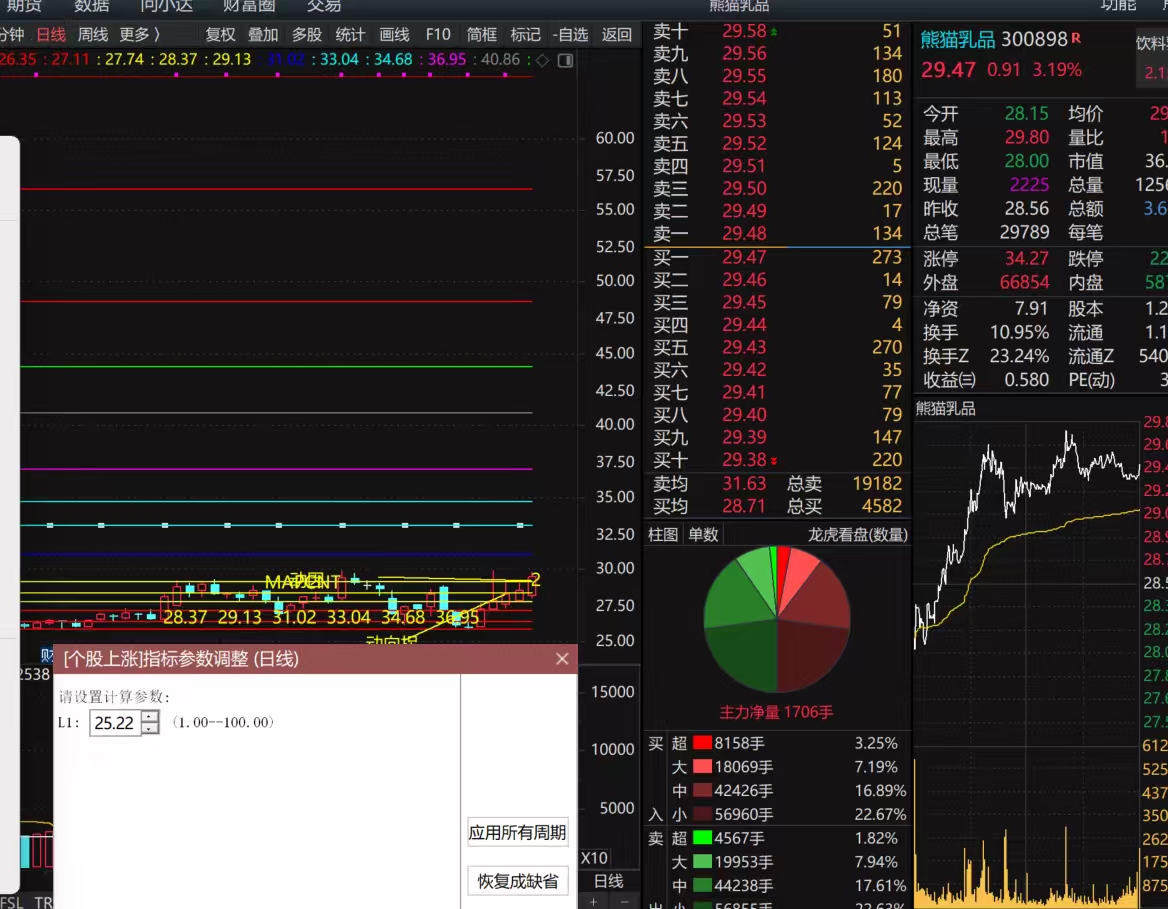Close the 指标参数调整 dialog
The width and height of the screenshot is (1168, 909).
562,659
